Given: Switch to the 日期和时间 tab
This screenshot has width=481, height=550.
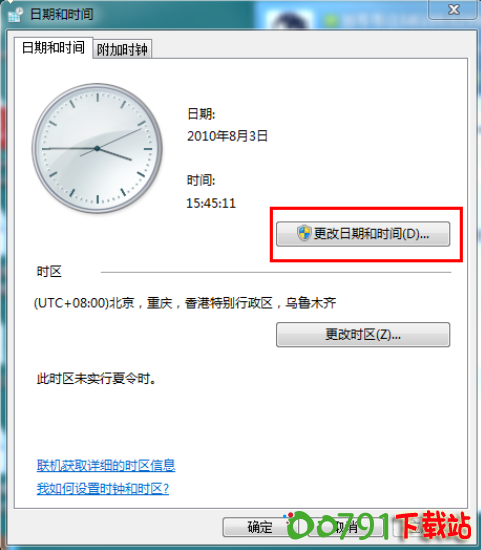Looking at the screenshot, I should pyautogui.click(x=53, y=47).
